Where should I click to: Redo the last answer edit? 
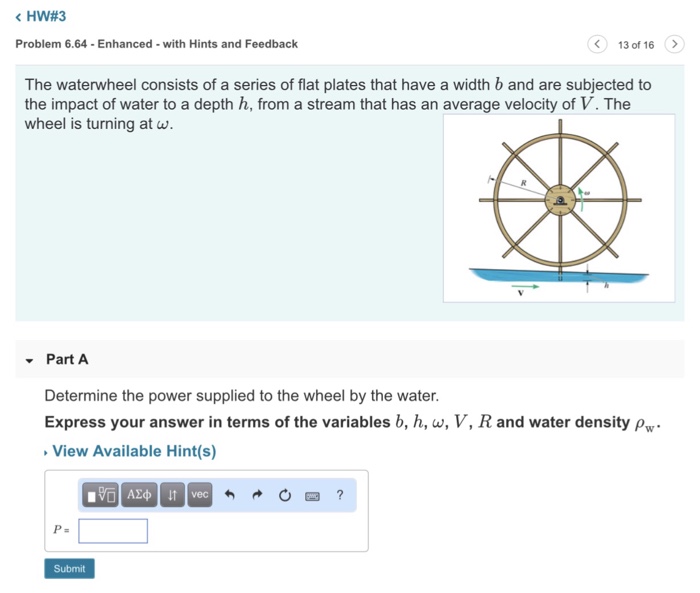(257, 495)
